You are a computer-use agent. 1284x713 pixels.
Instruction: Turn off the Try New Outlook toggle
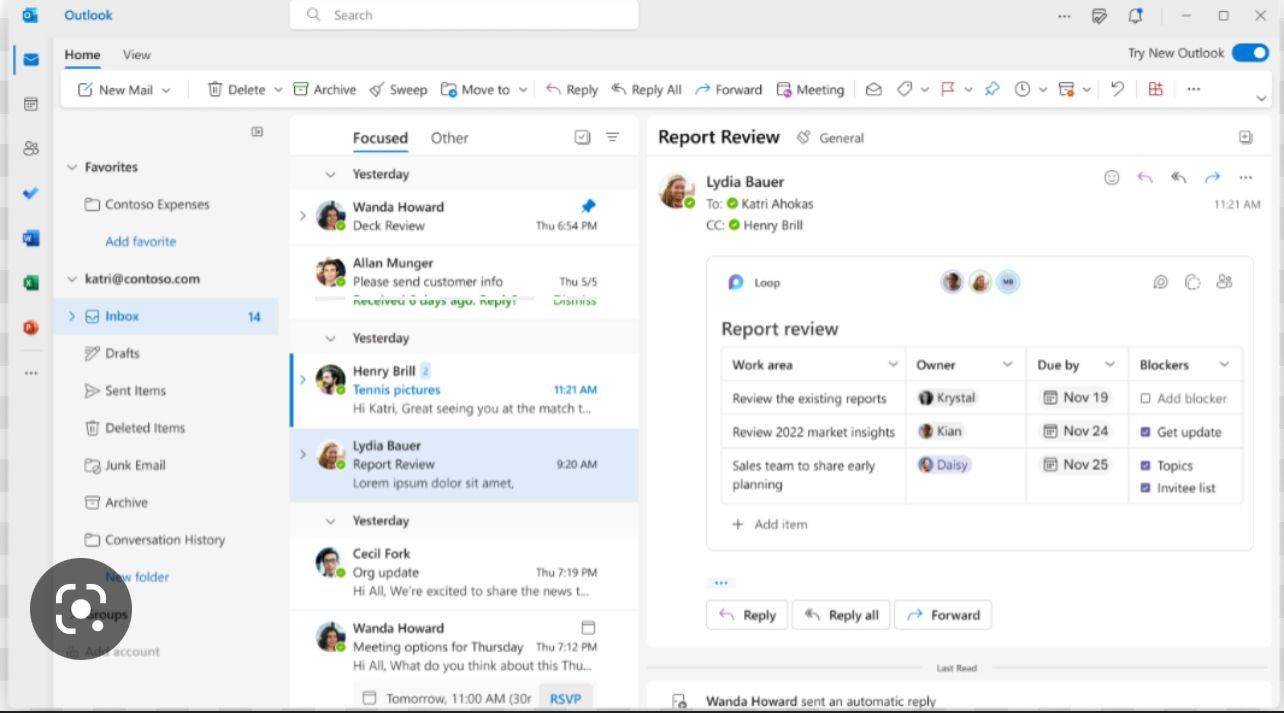click(1250, 53)
